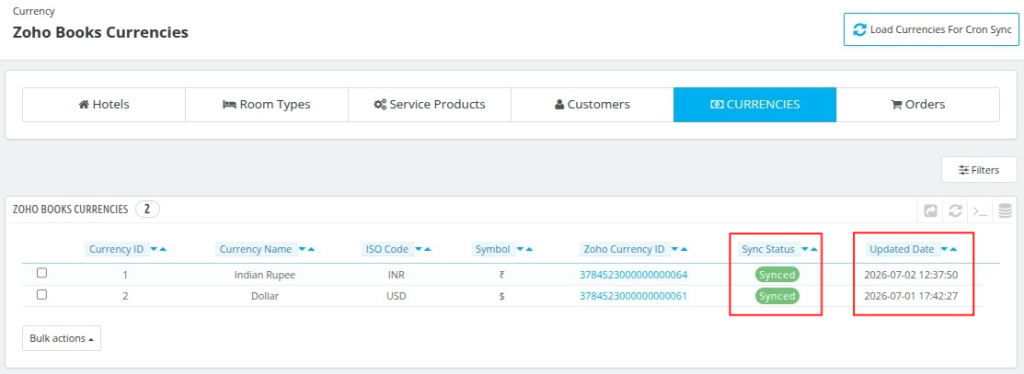This screenshot has height=374, width=1024.
Task: Click the database export icon
Action: 1005,211
